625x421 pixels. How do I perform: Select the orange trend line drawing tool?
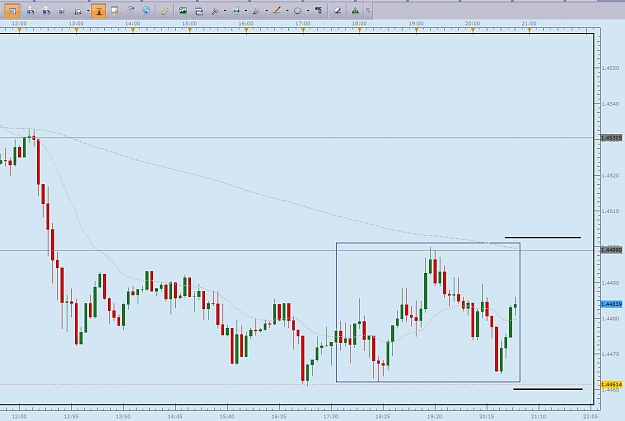tap(277, 11)
